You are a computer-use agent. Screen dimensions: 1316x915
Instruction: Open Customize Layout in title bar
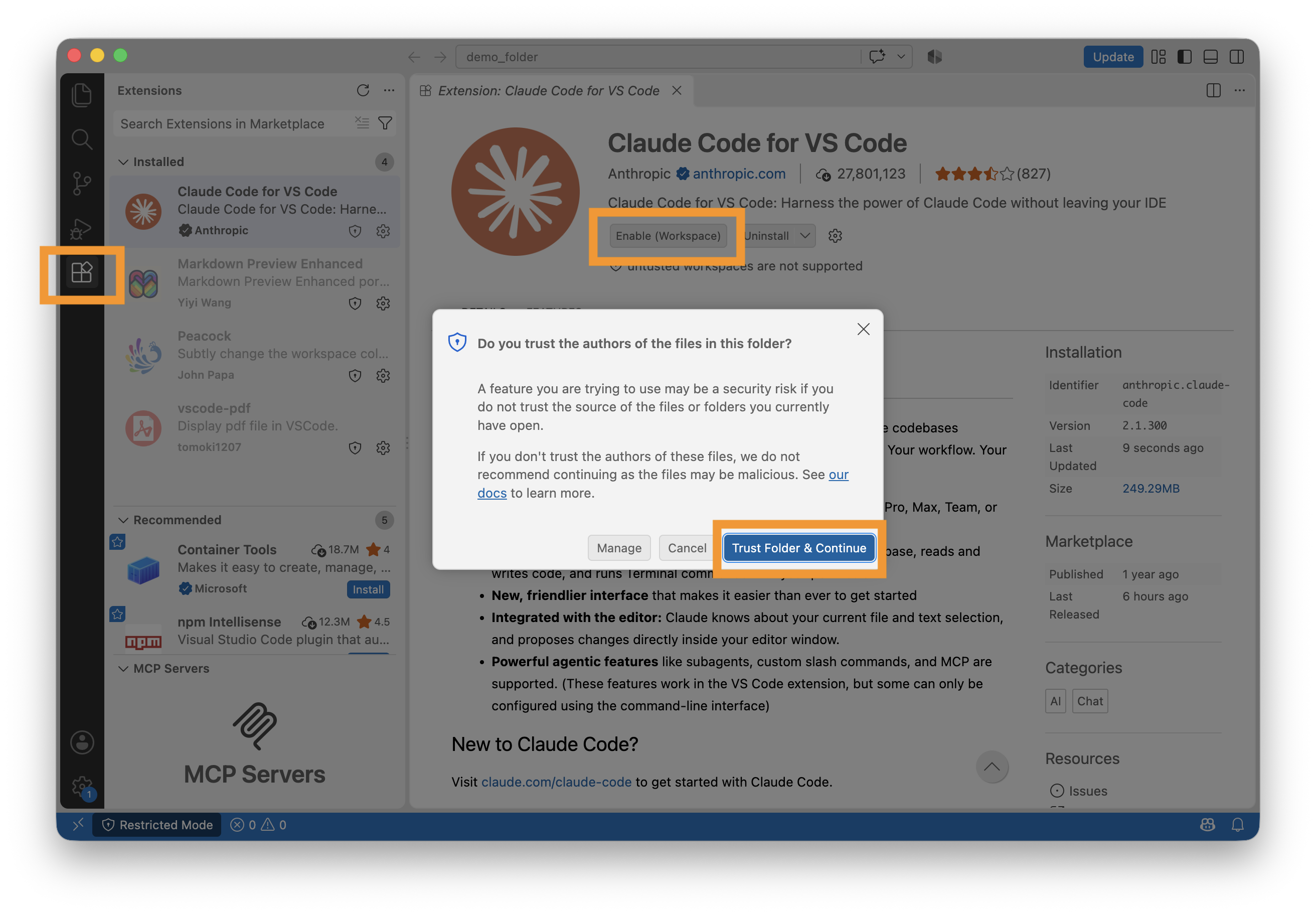coord(1159,57)
